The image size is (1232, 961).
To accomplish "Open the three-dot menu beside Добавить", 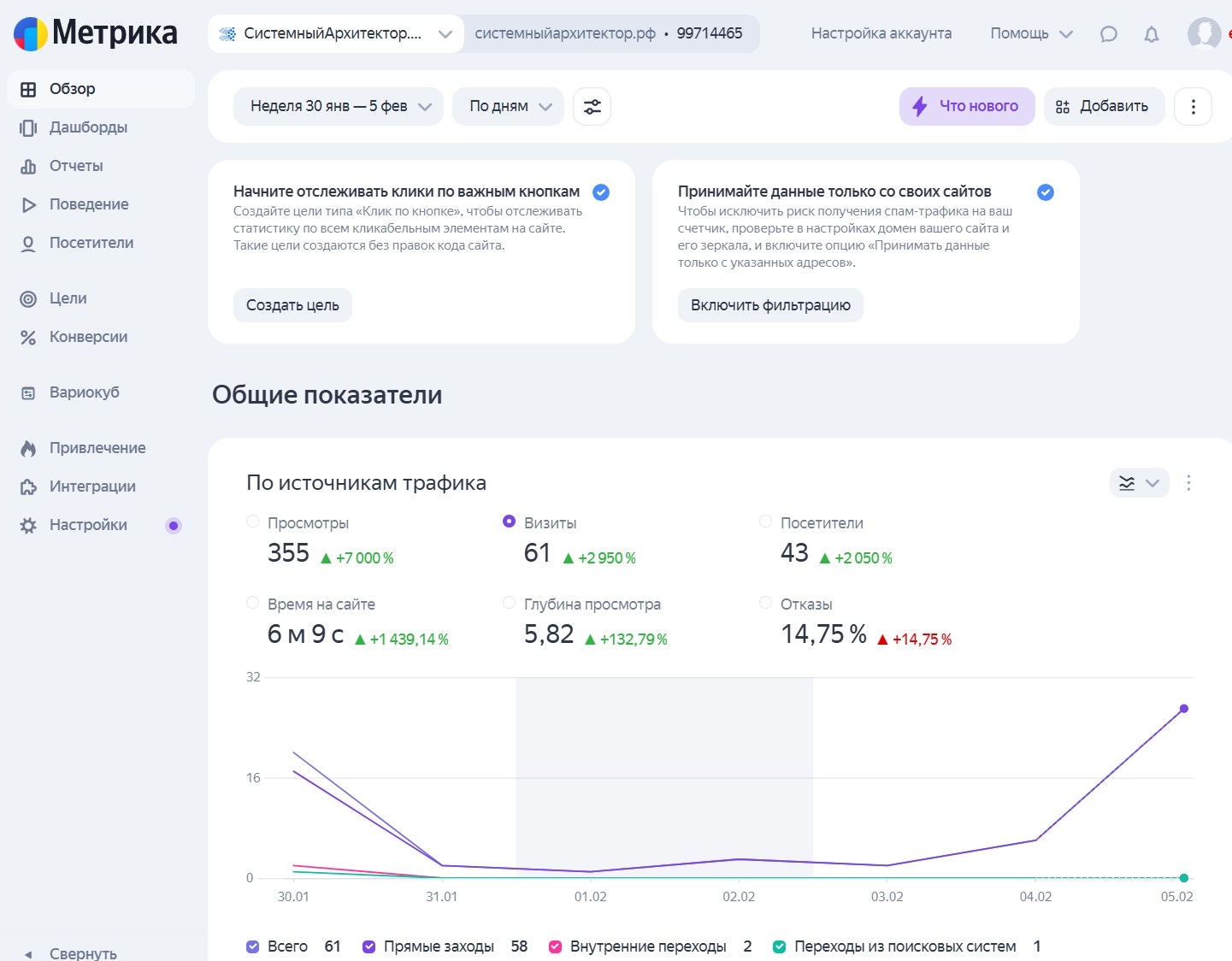I will pos(1193,107).
